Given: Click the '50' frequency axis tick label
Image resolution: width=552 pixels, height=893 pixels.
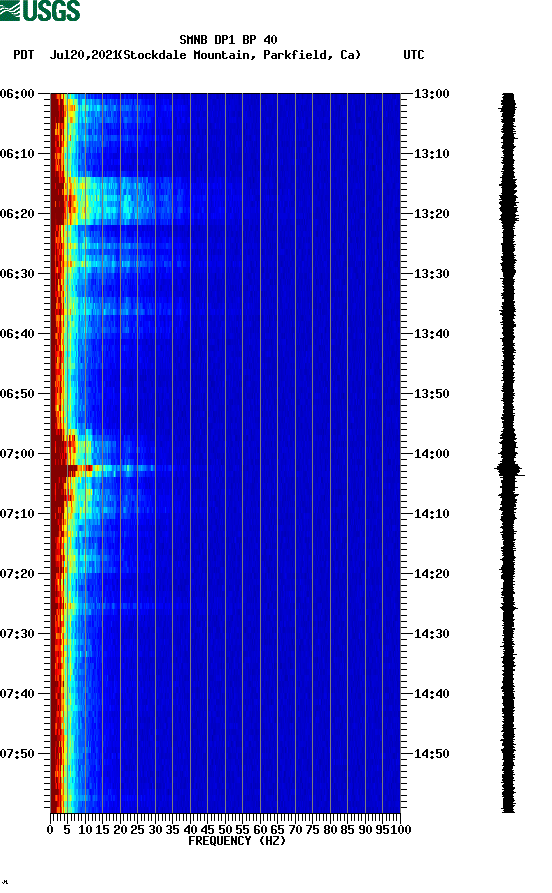Looking at the screenshot, I should (x=225, y=830).
